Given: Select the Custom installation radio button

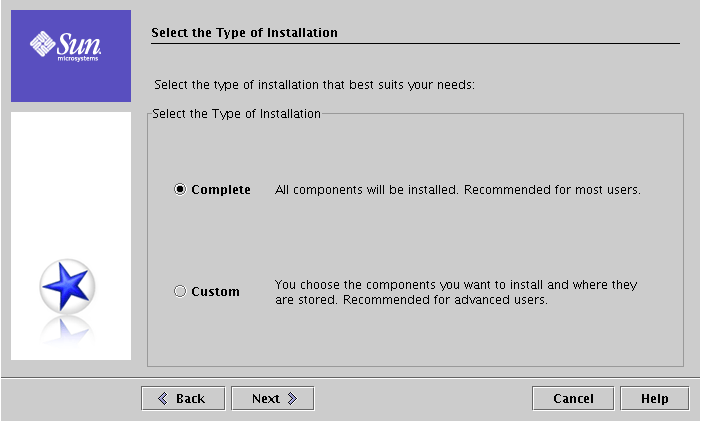Looking at the screenshot, I should [x=180, y=291].
